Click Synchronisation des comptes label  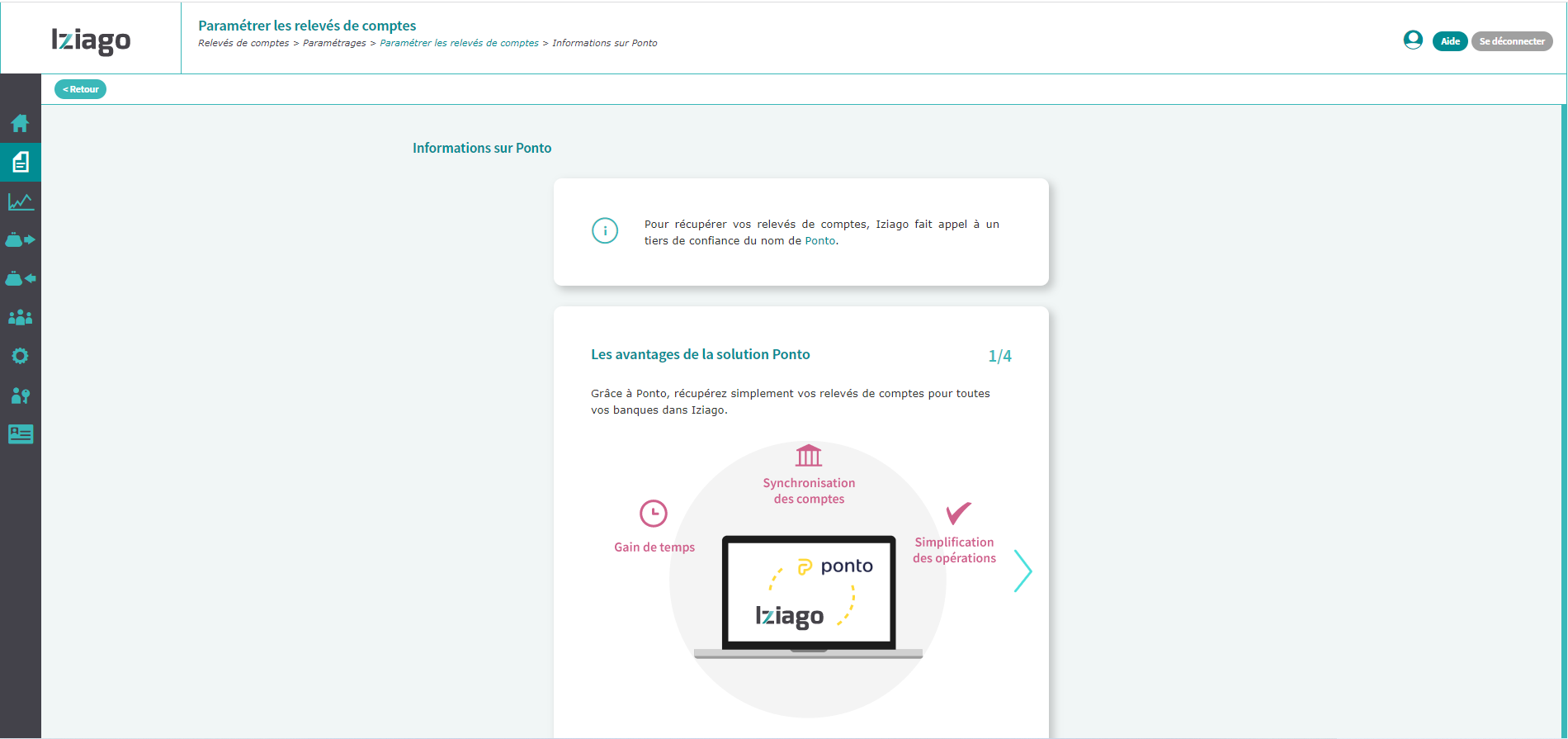tap(809, 491)
